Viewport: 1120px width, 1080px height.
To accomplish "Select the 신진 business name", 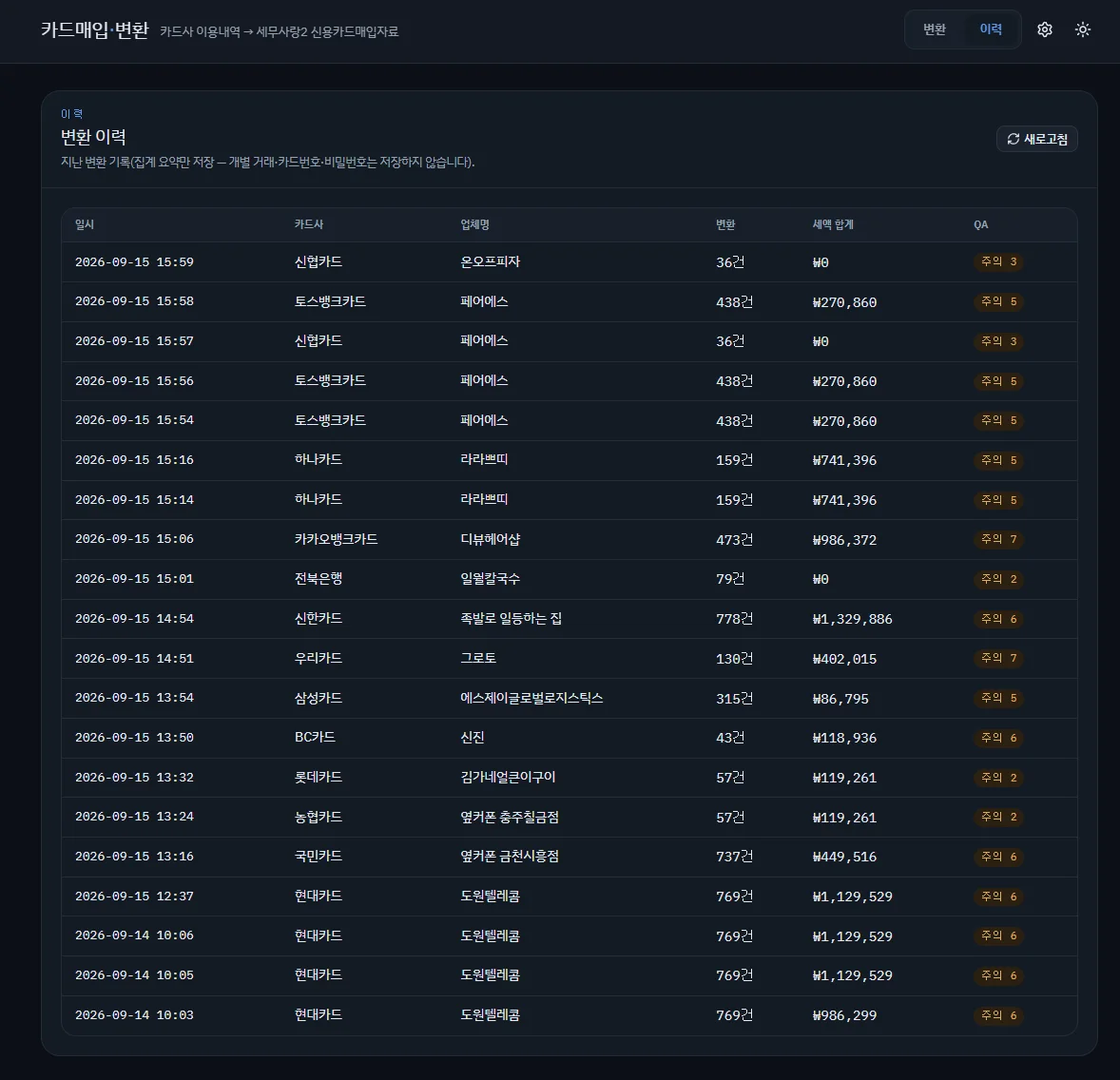I will pos(473,737).
